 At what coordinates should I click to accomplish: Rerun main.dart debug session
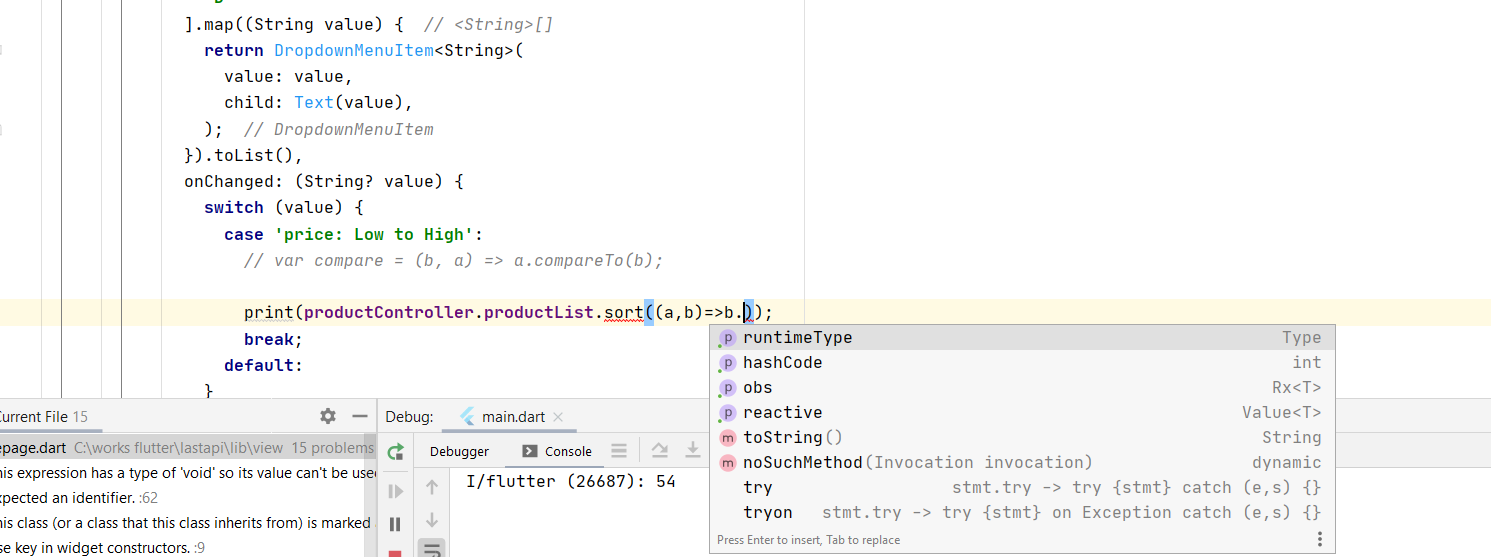(395, 451)
